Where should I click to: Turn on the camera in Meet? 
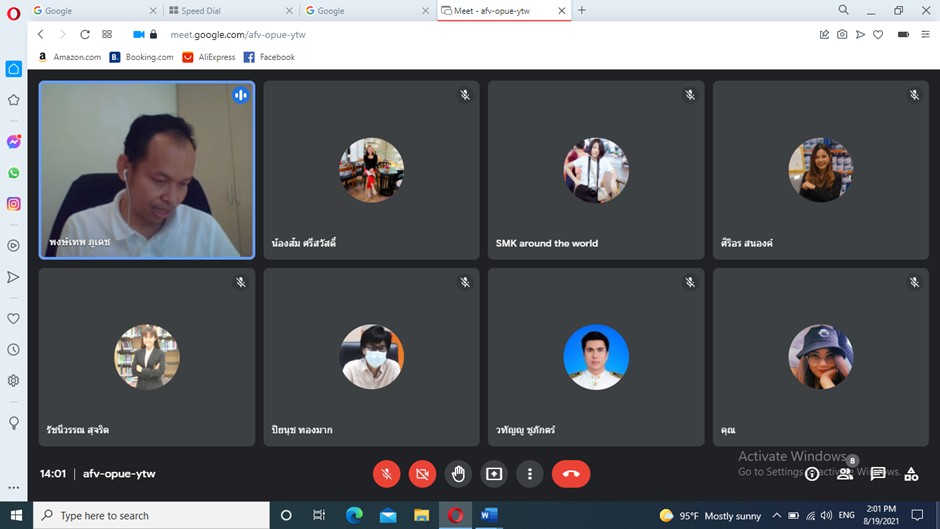(423, 474)
